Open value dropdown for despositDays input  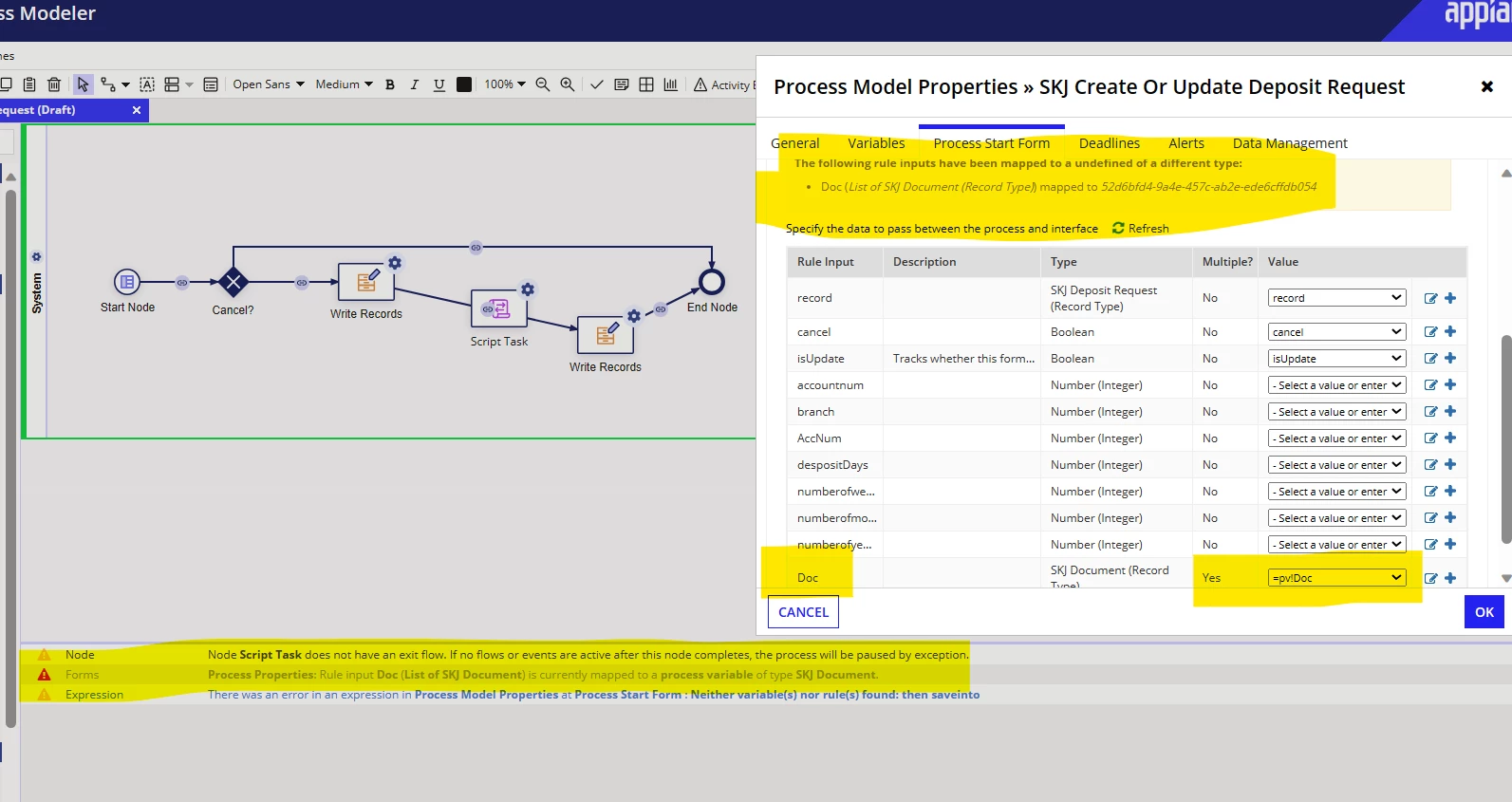point(1336,465)
